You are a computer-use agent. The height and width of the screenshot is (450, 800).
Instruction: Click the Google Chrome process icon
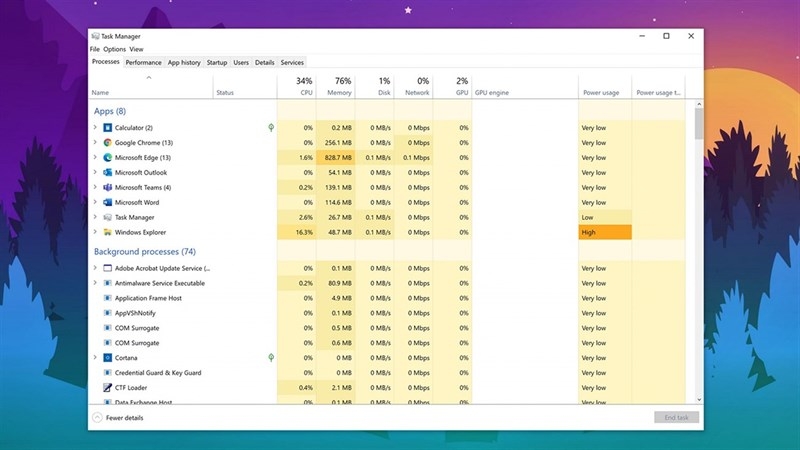pyautogui.click(x=107, y=143)
